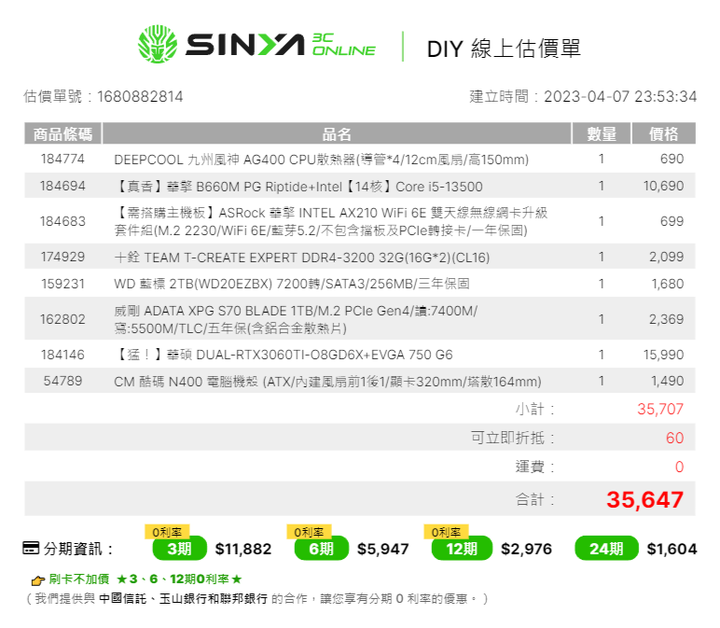Select the 3期 installment button
The height and width of the screenshot is (628, 720).
[180, 548]
